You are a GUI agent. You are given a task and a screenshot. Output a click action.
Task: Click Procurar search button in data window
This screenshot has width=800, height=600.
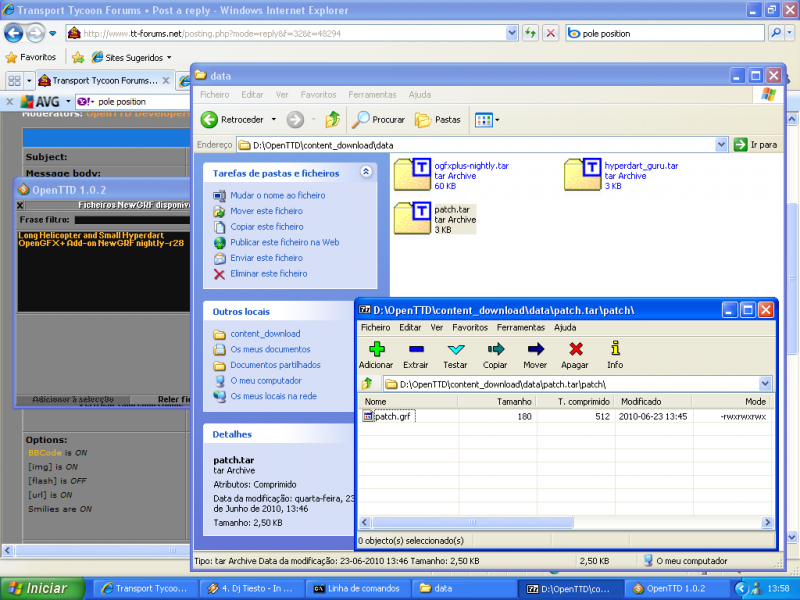point(378,120)
